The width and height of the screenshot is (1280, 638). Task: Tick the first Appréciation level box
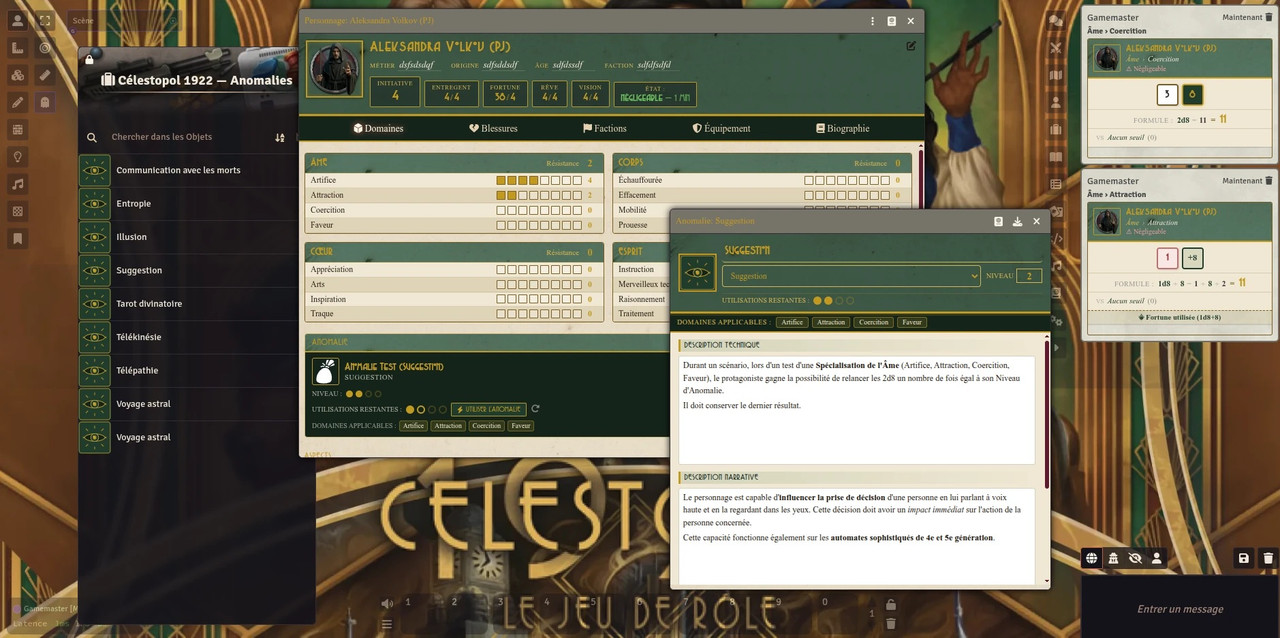pos(501,269)
